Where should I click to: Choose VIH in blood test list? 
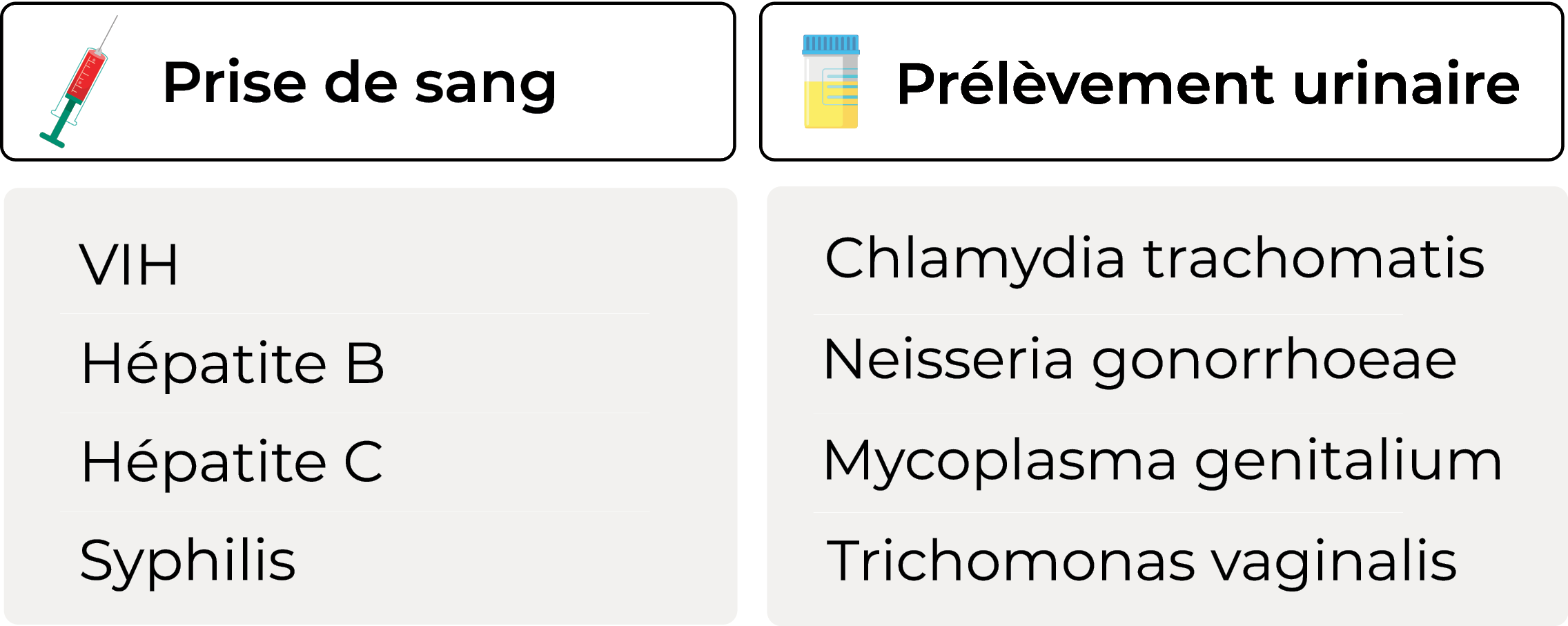click(x=129, y=264)
